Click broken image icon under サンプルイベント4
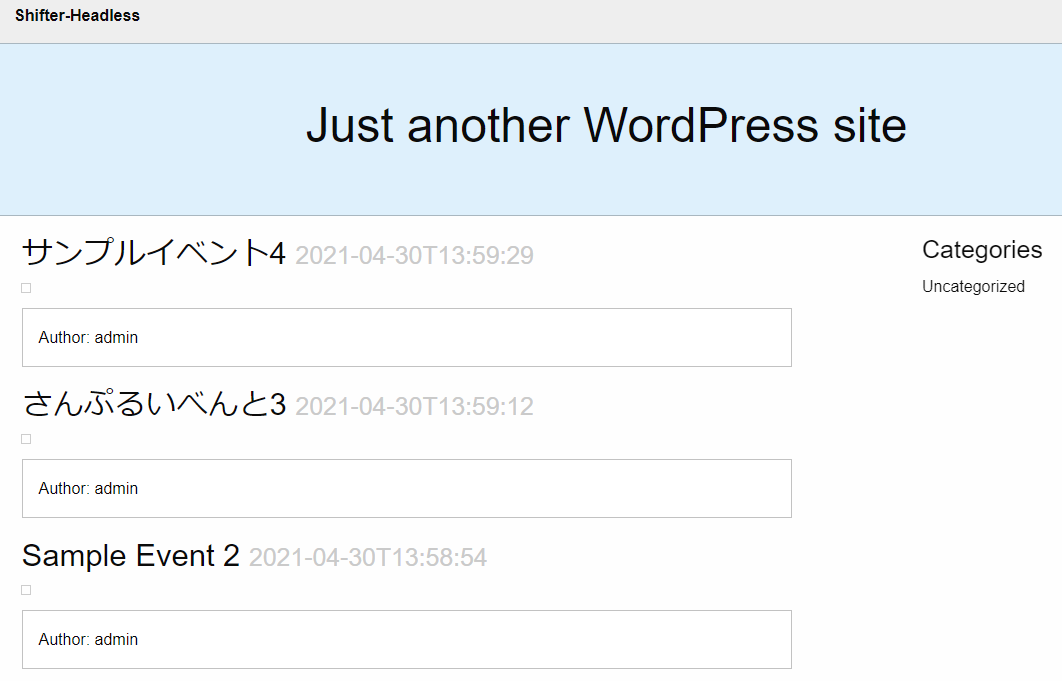 click(x=26, y=288)
